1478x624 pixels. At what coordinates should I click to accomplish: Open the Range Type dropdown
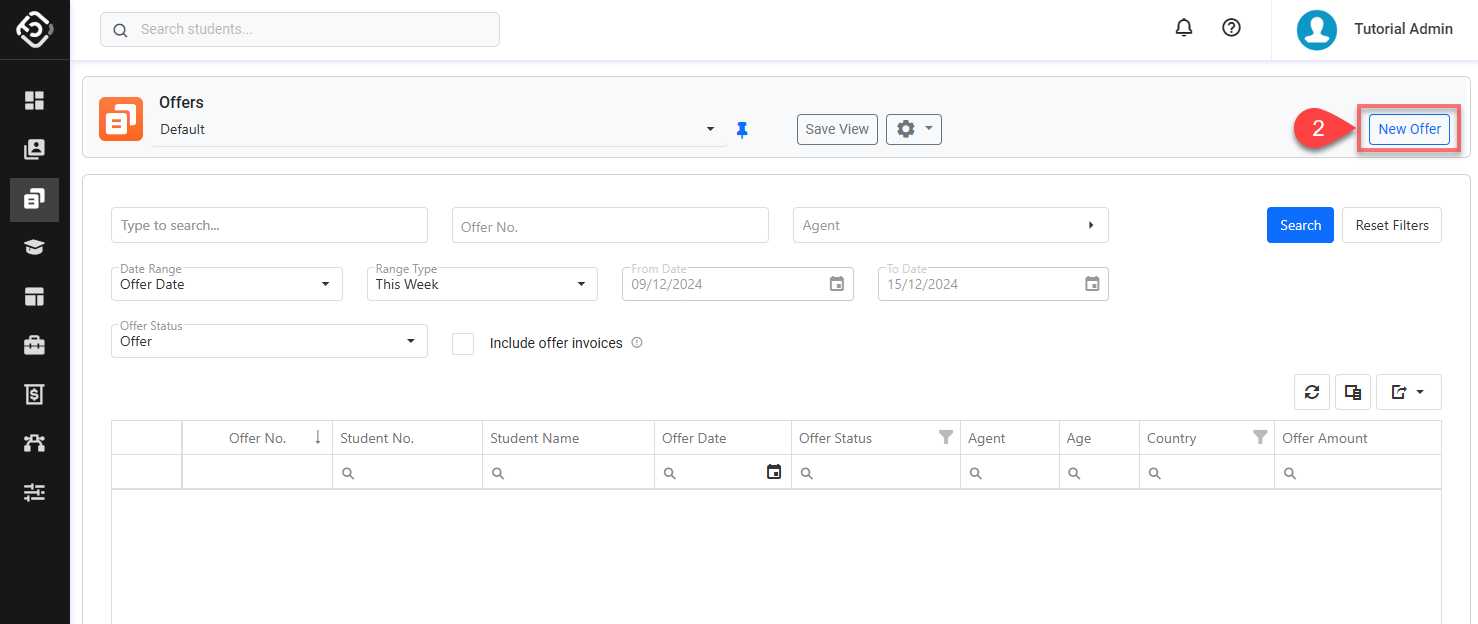[x=482, y=284]
